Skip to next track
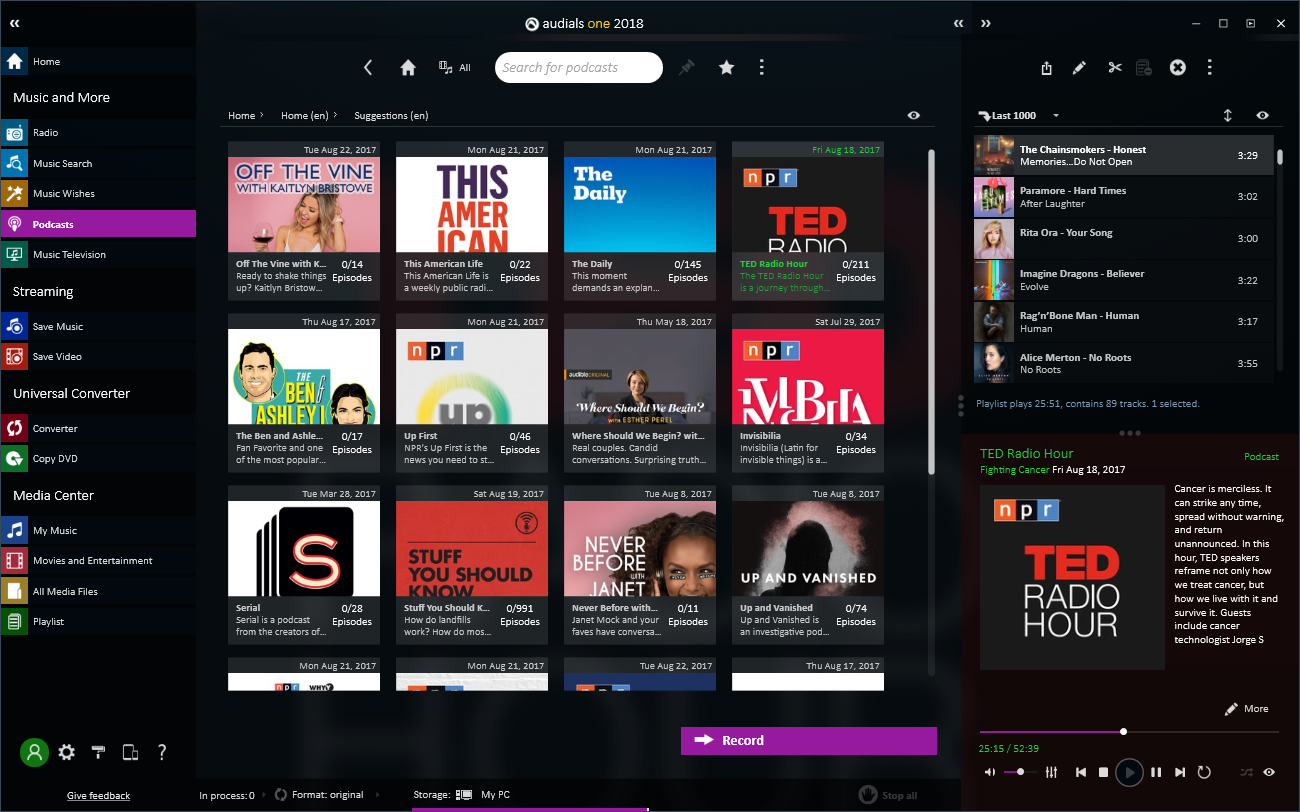The height and width of the screenshot is (812, 1300). [1180, 772]
